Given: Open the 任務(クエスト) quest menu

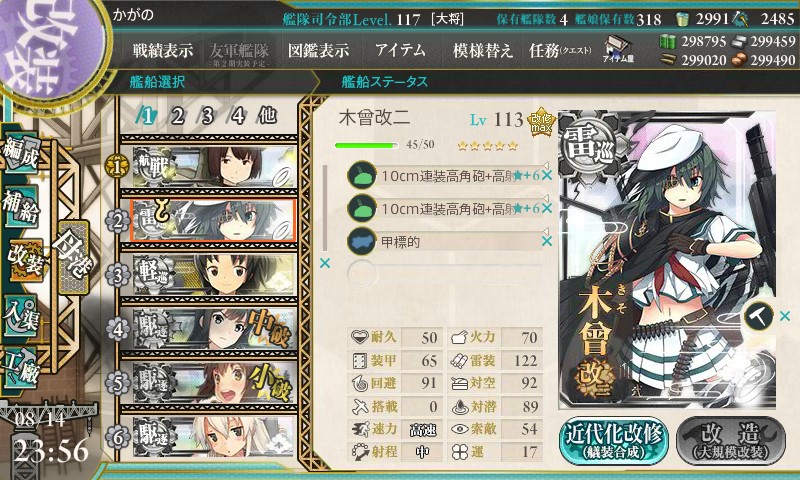Looking at the screenshot, I should (x=560, y=50).
